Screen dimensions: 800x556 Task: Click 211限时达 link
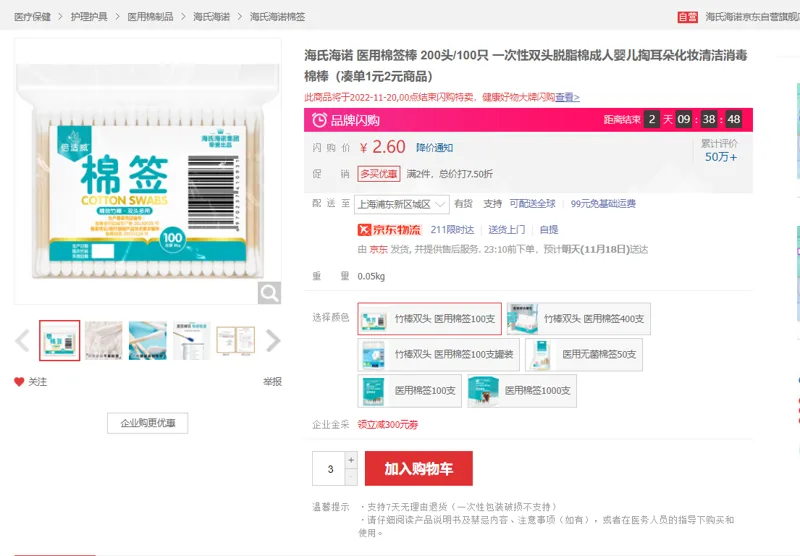(x=452, y=230)
